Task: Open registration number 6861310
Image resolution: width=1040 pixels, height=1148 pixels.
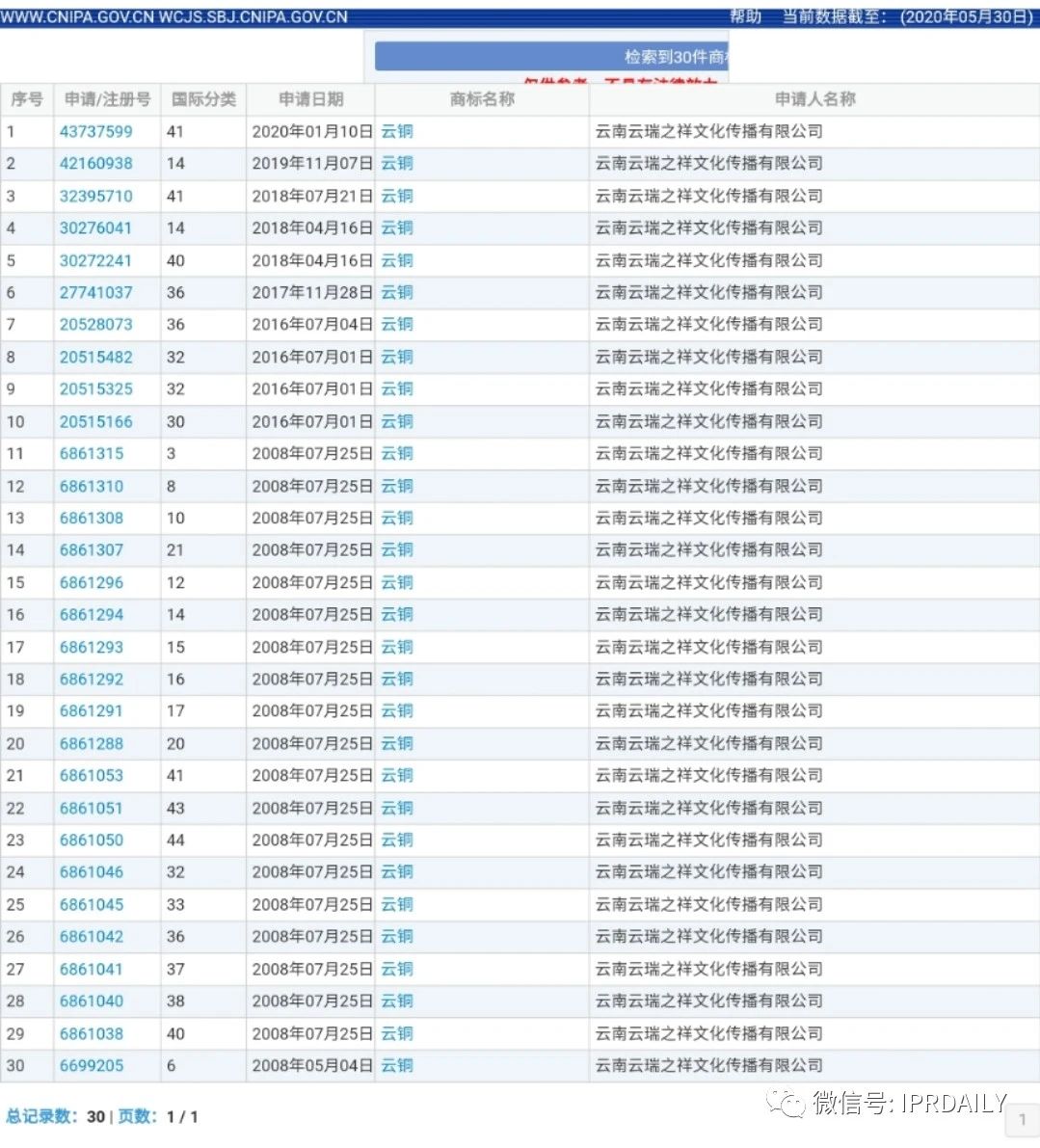Action: (92, 486)
